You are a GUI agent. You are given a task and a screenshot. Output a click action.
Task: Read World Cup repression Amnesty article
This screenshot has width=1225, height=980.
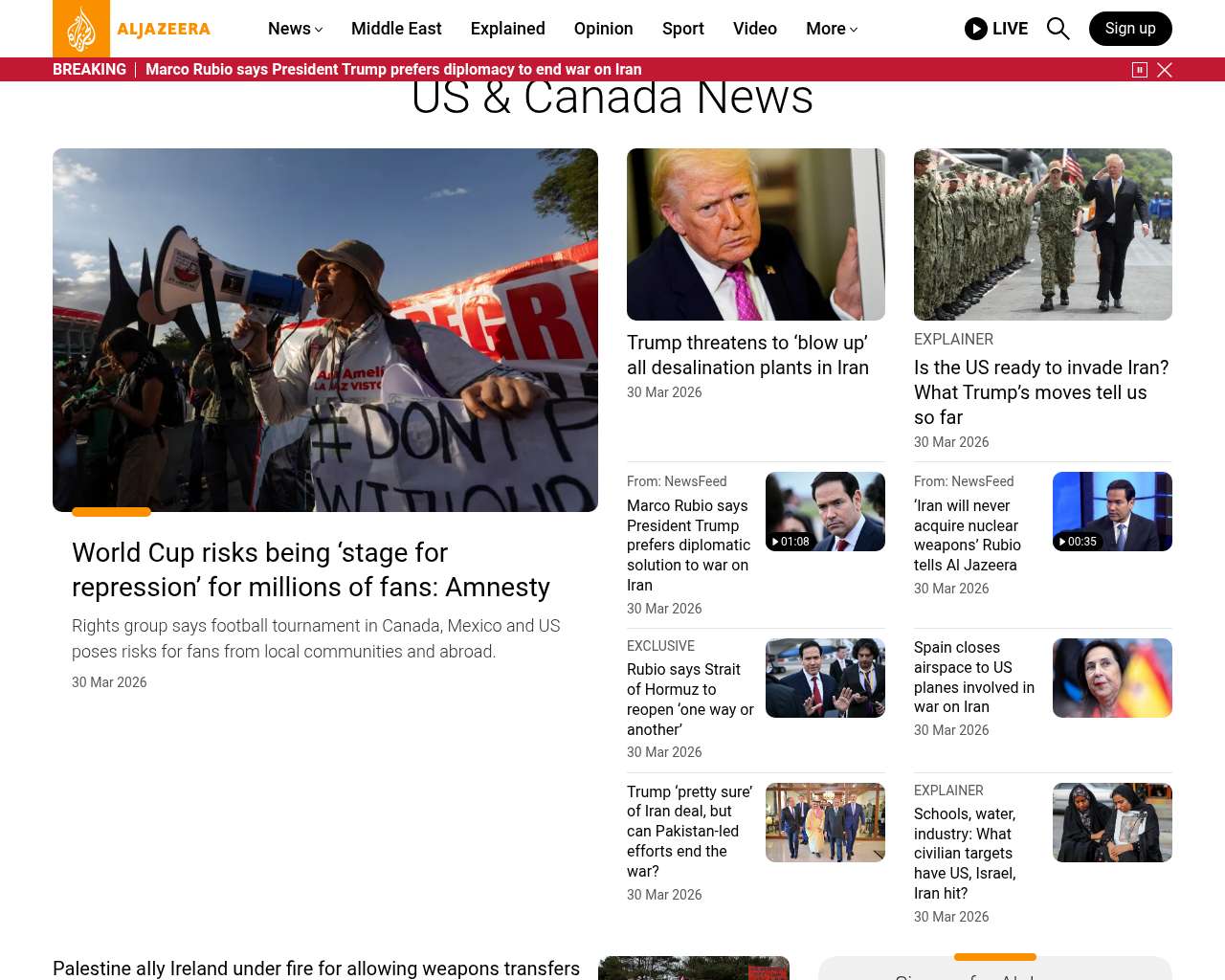311,569
